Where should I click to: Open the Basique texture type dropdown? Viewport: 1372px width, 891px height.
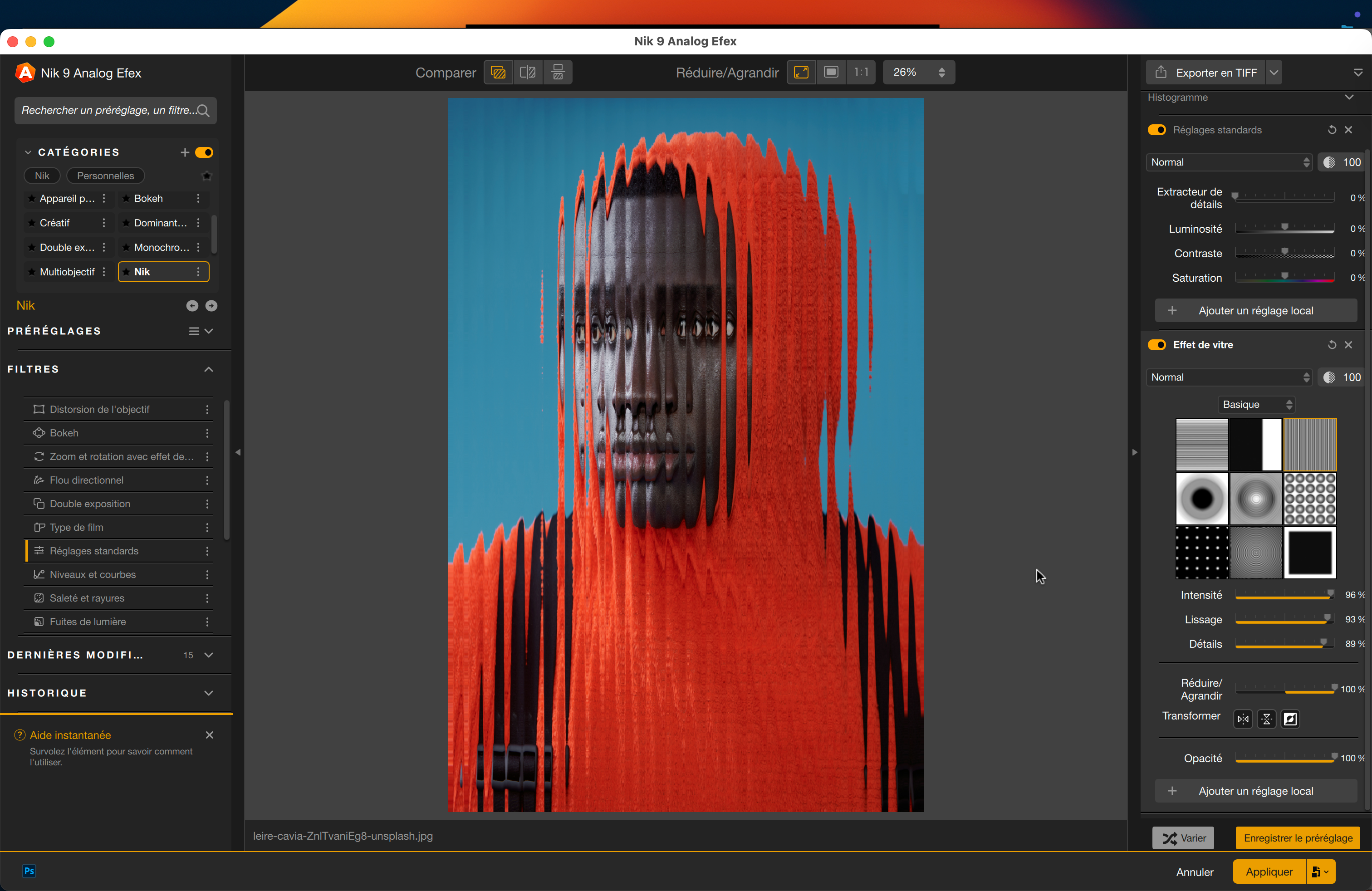[x=1256, y=405]
